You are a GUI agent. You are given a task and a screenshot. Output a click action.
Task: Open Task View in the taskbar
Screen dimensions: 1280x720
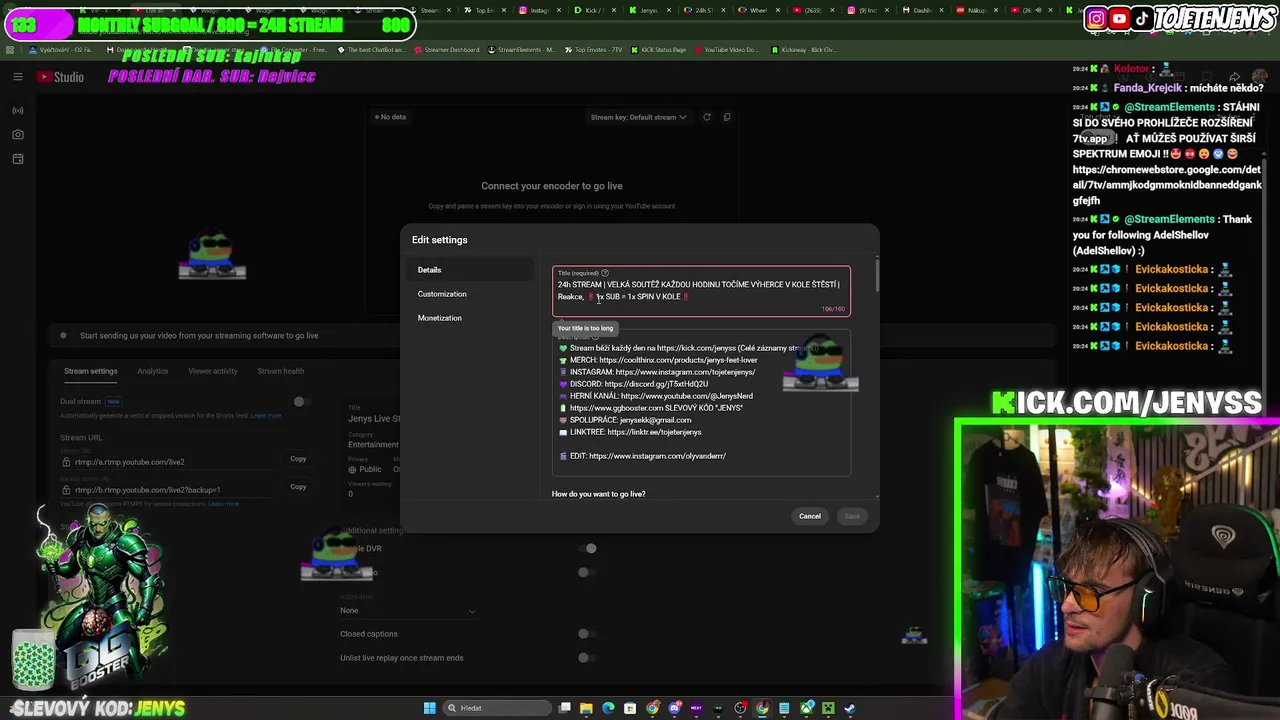[565, 708]
